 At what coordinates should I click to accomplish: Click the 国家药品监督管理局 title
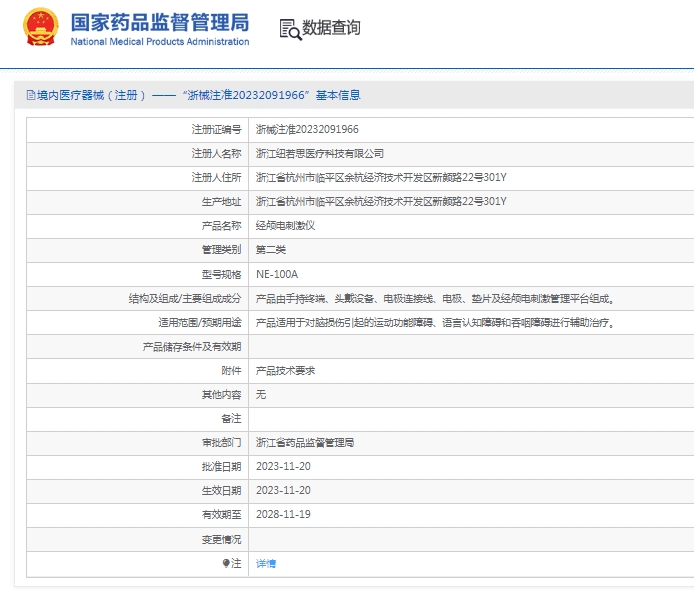click(x=160, y=22)
